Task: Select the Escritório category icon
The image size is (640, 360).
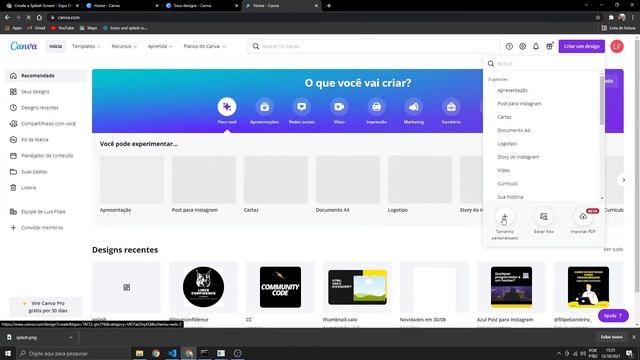Action: click(x=451, y=107)
